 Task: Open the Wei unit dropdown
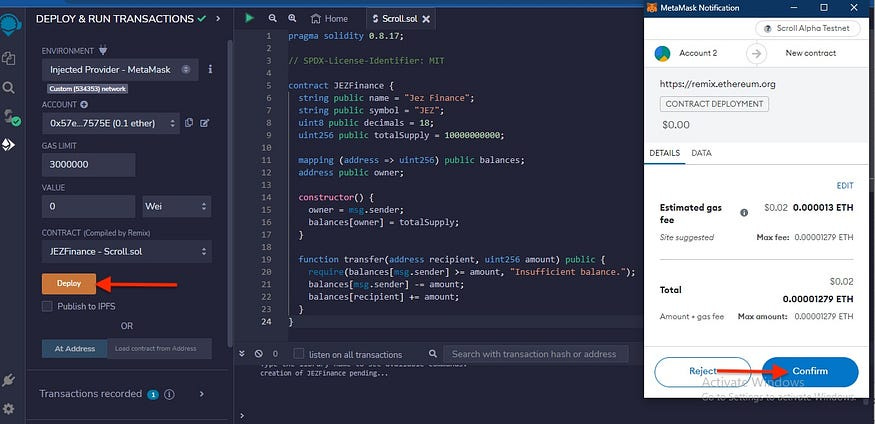click(x=177, y=206)
